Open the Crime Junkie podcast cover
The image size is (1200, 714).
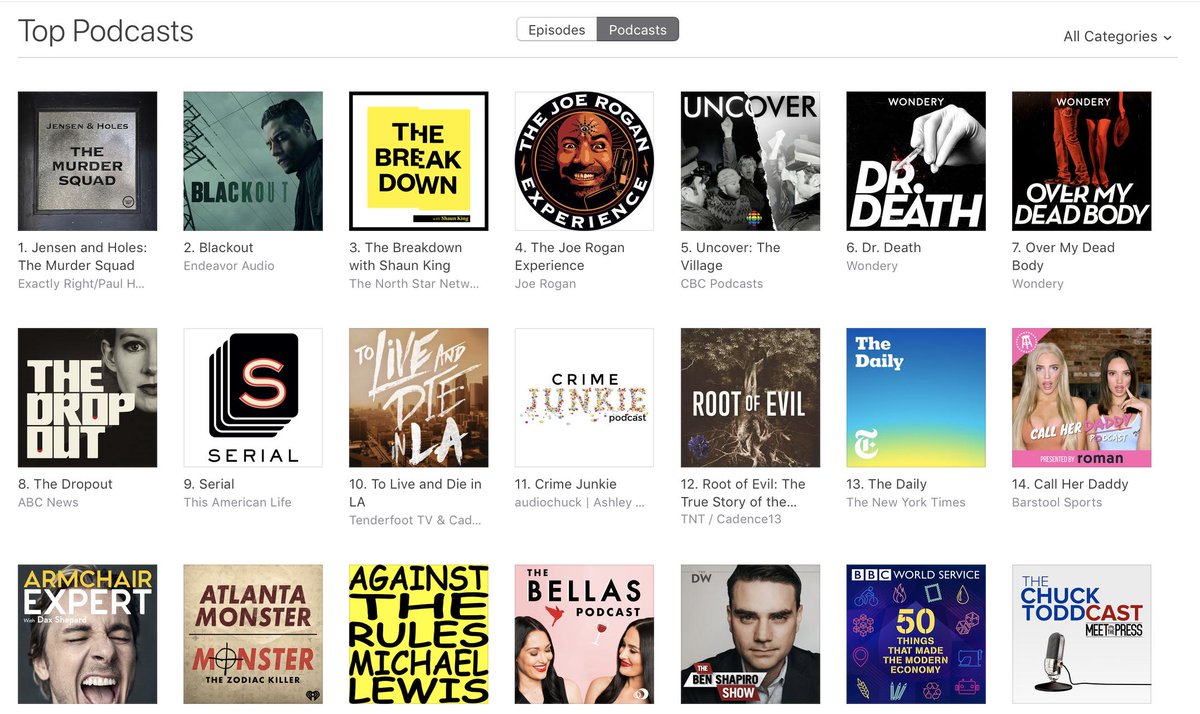coord(584,398)
